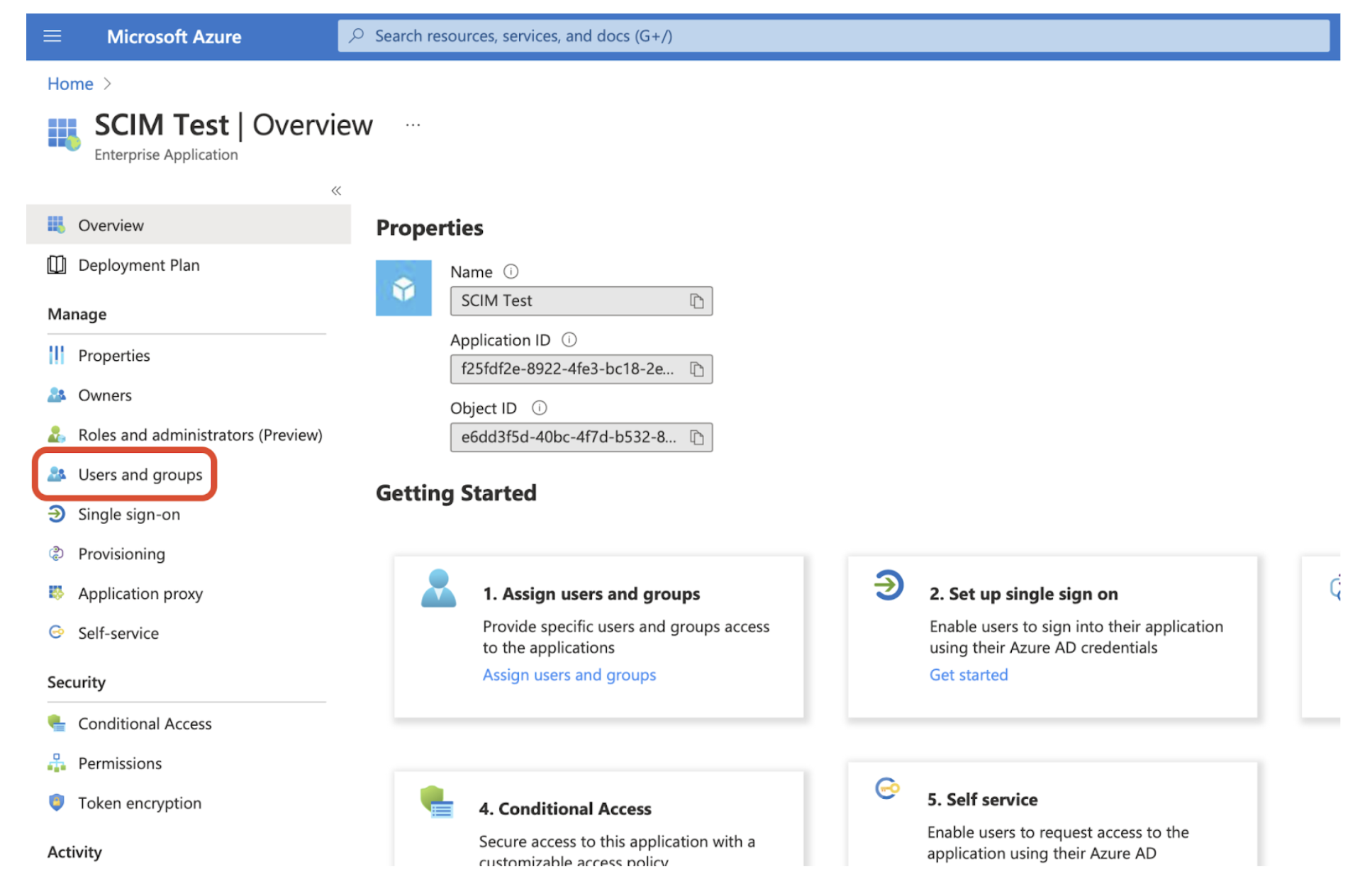The height and width of the screenshot is (896, 1360).
Task: Focus the search resources input
Action: [x=834, y=35]
